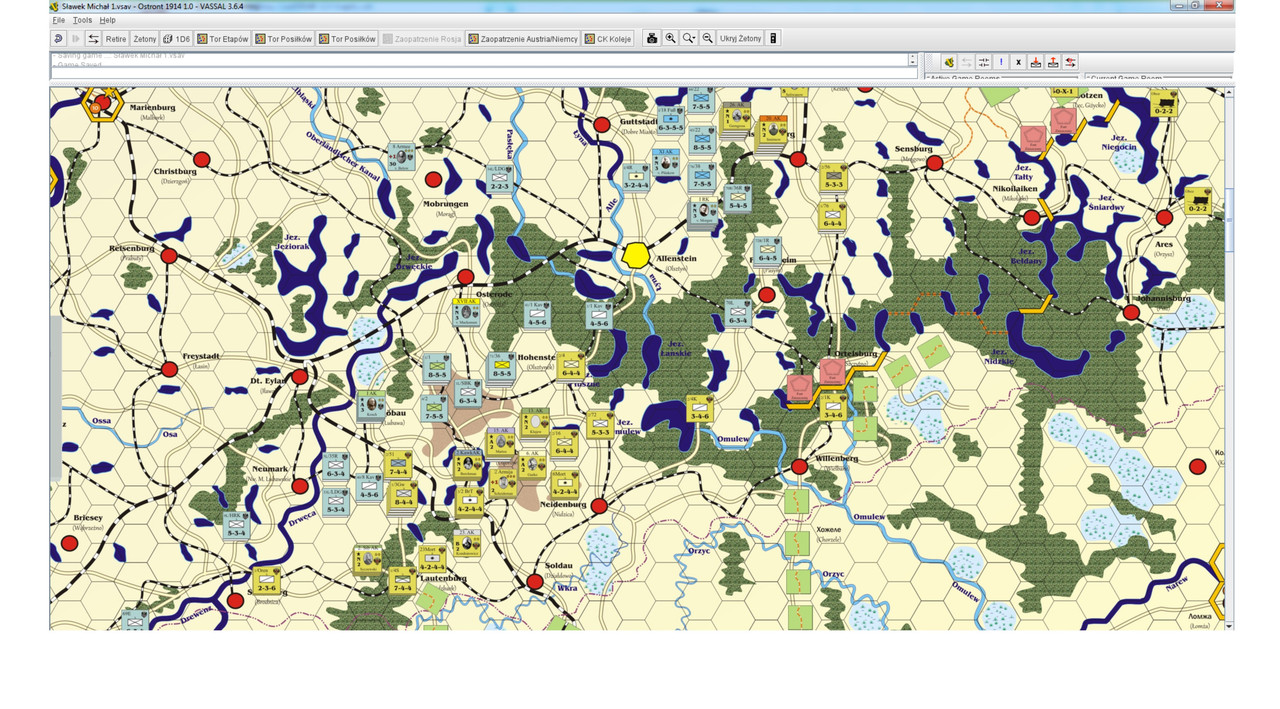
Task: Click the red city dot at Johannisburg
Action: pos(1131,312)
